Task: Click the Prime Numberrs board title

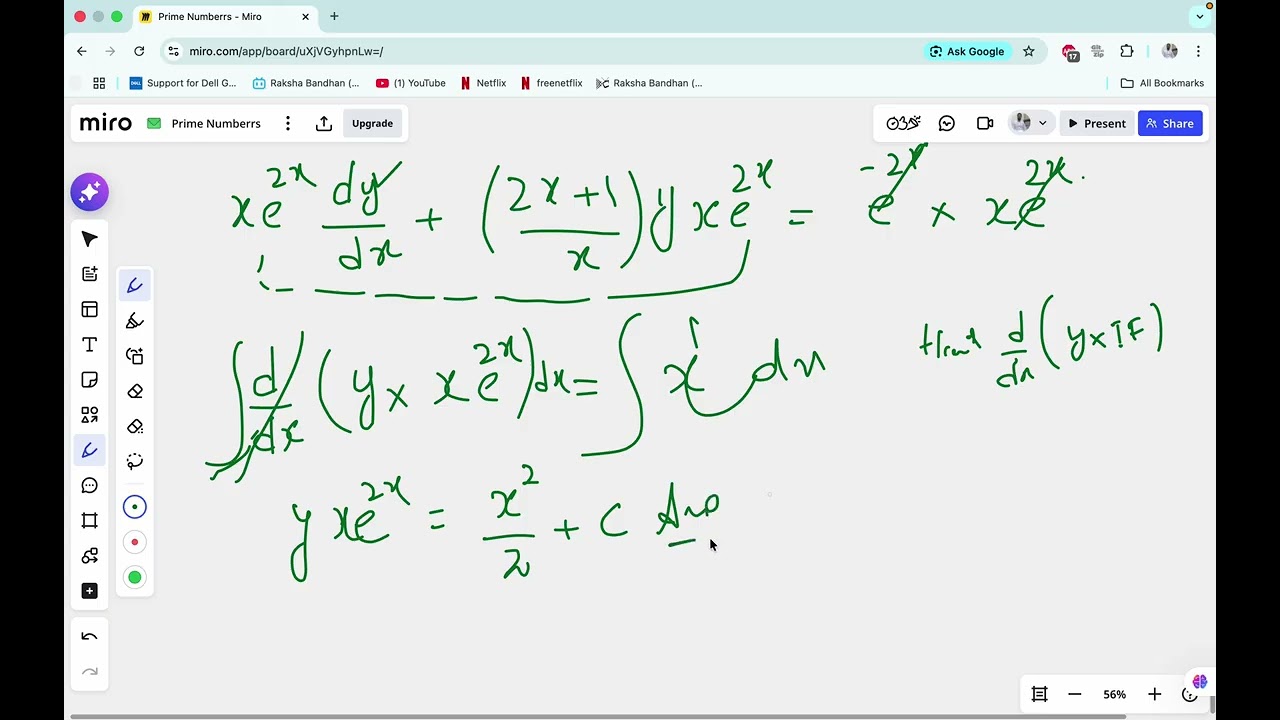Action: pos(216,123)
